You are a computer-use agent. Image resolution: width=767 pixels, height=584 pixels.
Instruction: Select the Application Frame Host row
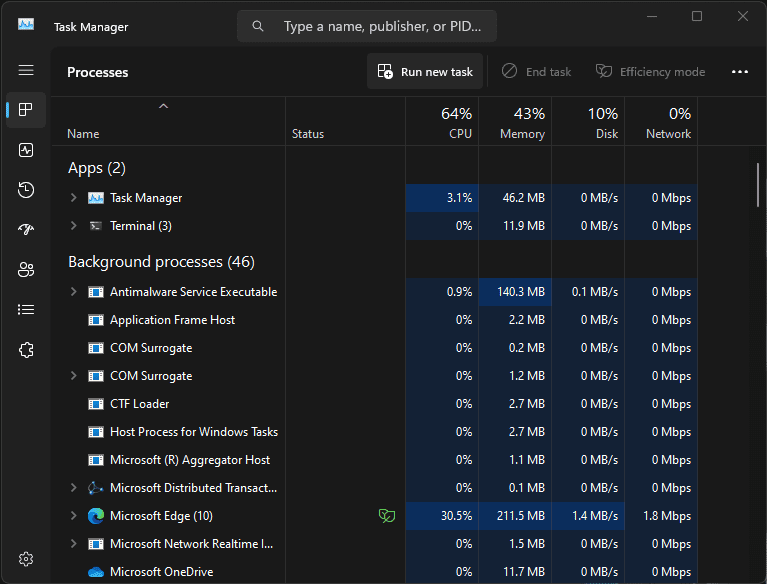coord(374,320)
